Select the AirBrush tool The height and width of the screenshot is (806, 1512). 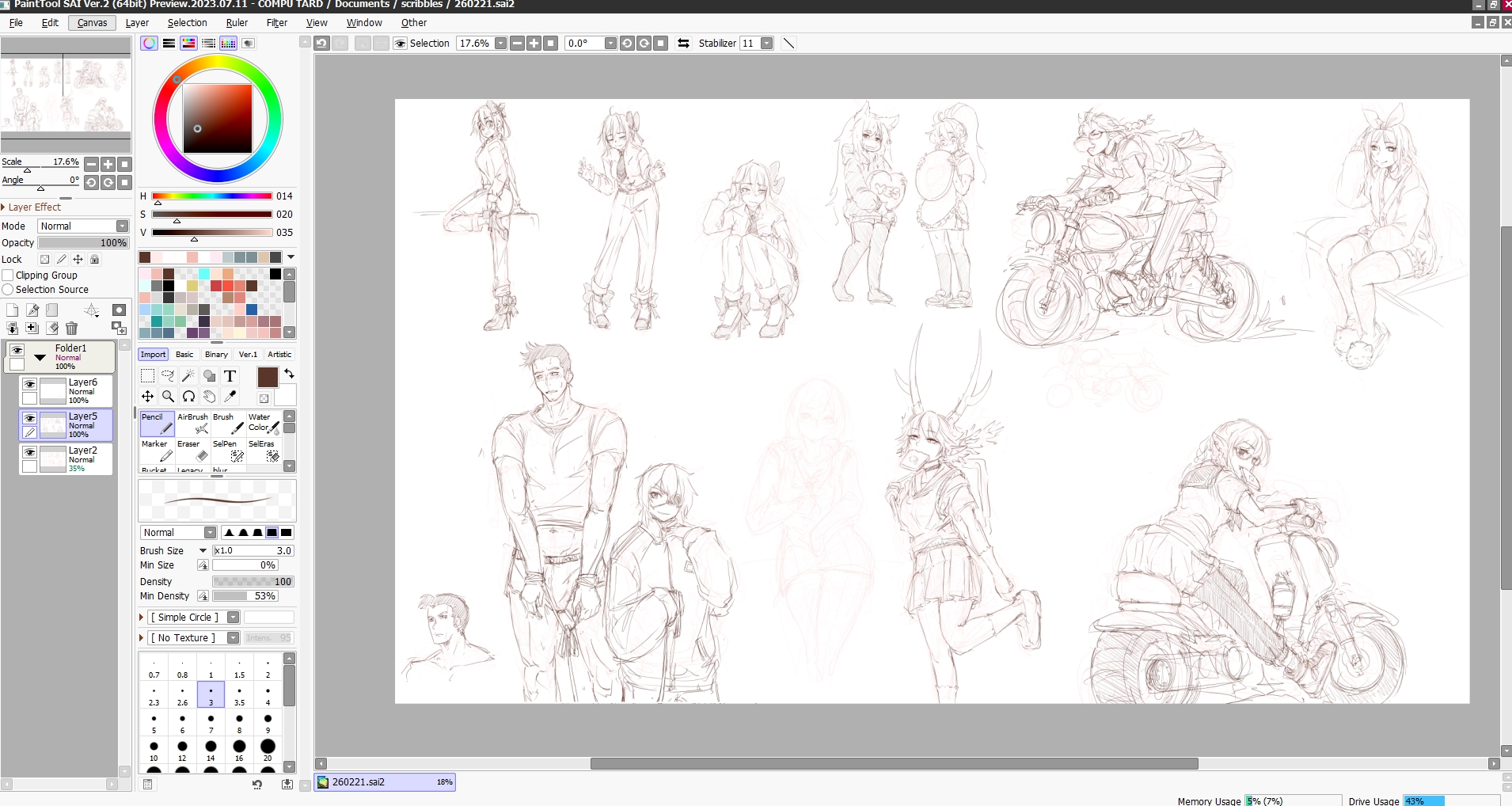point(193,424)
